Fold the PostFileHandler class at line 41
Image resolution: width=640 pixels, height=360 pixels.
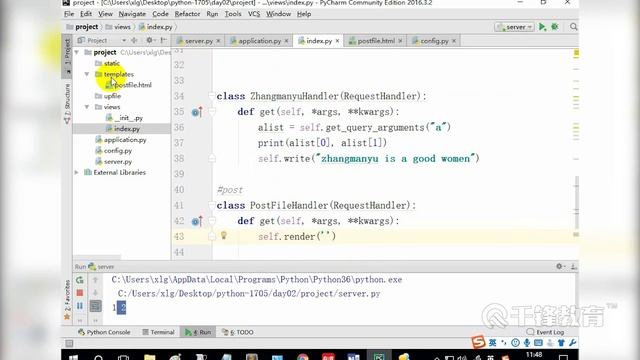pyautogui.click(x=211, y=206)
